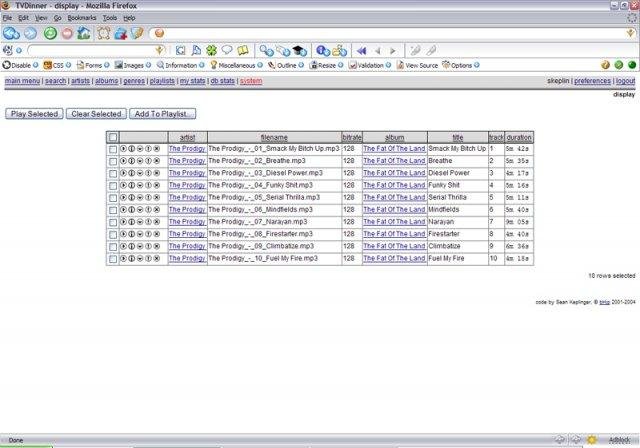The width and height of the screenshot is (640, 448).
Task: Click the Adblock status bar item
Action: 619,440
